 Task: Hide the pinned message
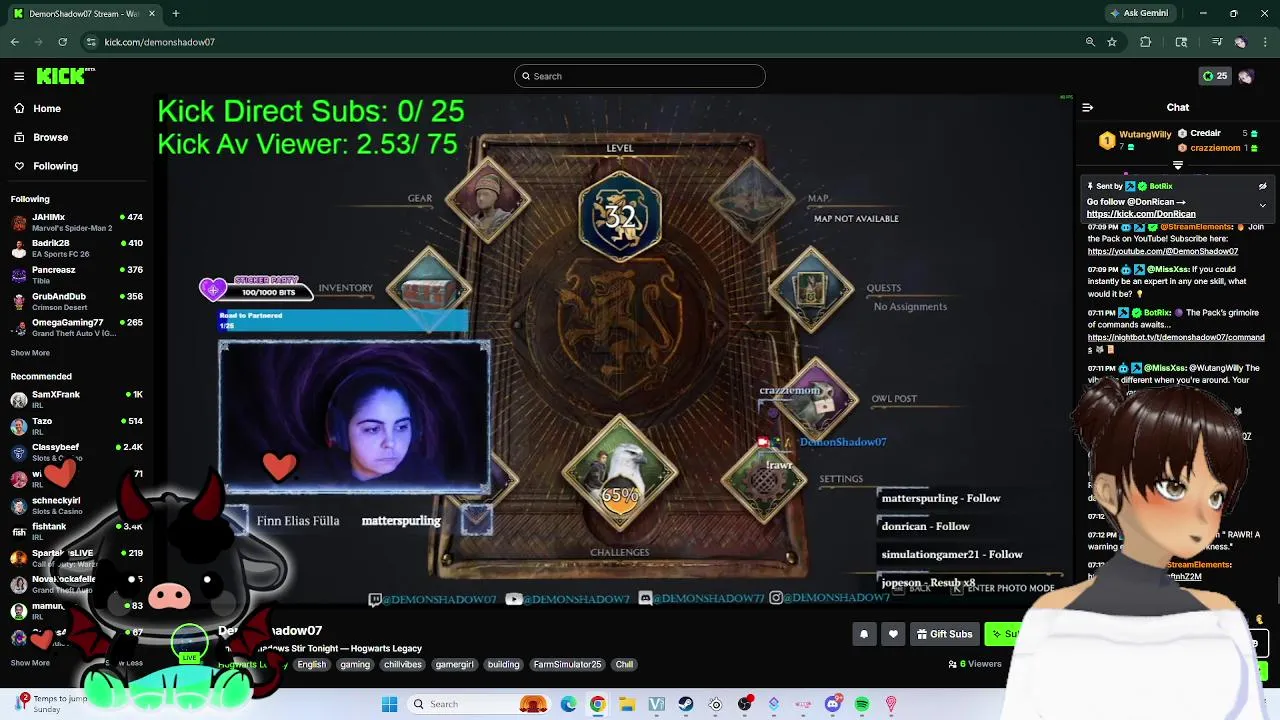coord(1262,186)
